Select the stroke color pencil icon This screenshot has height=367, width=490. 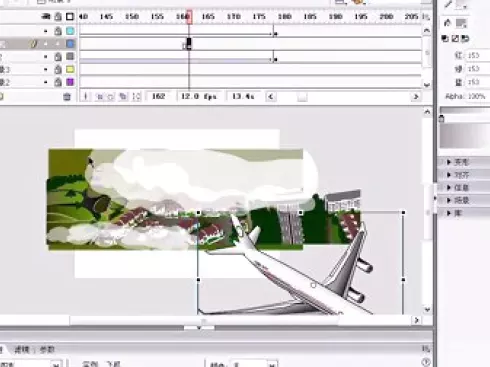(448, 4)
